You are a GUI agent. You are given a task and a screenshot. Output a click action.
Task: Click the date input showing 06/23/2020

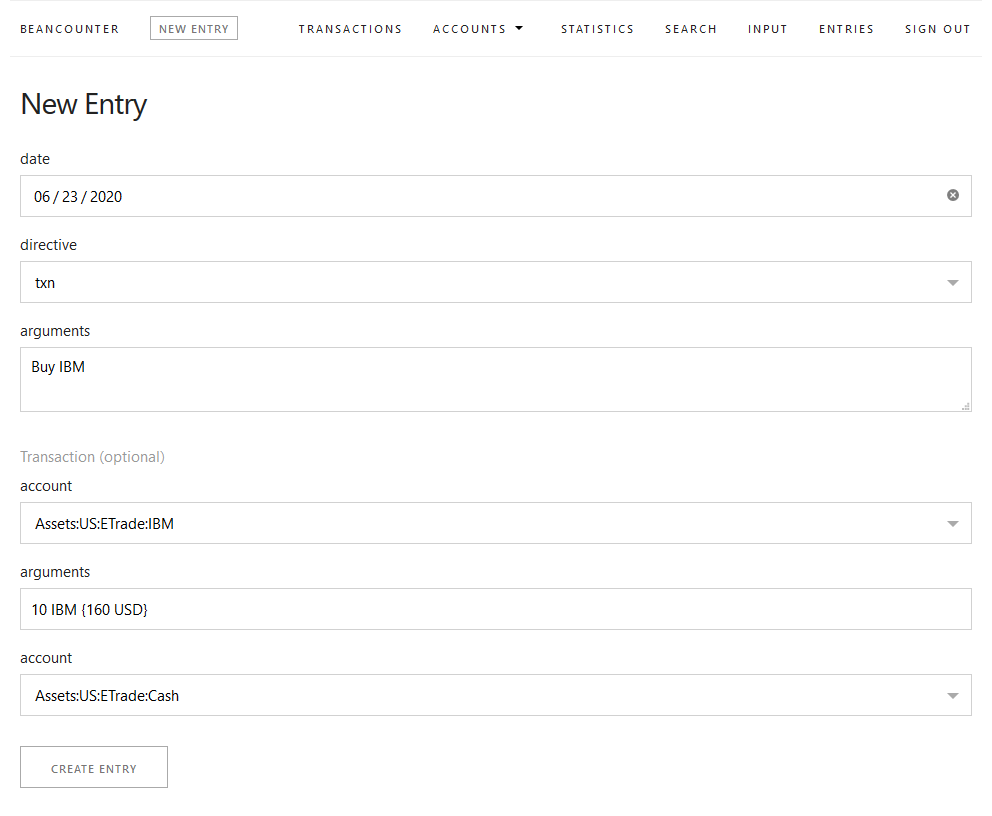pos(400,195)
